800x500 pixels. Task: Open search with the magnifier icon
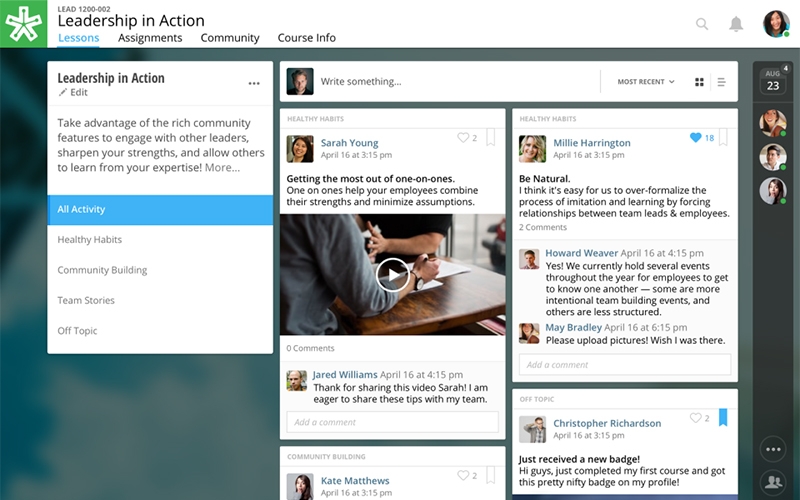(702, 24)
